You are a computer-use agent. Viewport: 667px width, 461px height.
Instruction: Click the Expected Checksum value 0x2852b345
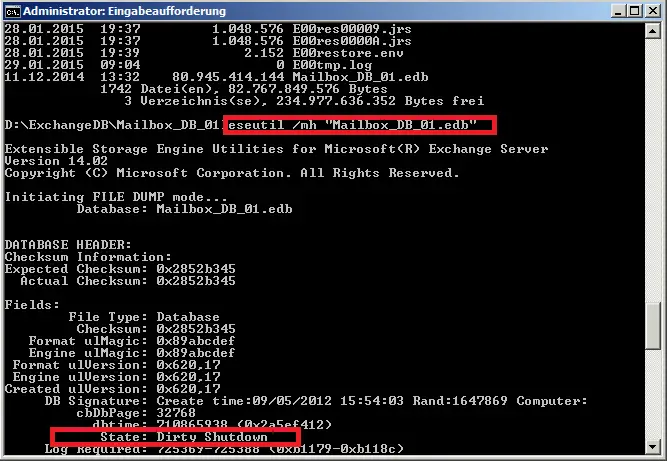[x=196, y=269]
